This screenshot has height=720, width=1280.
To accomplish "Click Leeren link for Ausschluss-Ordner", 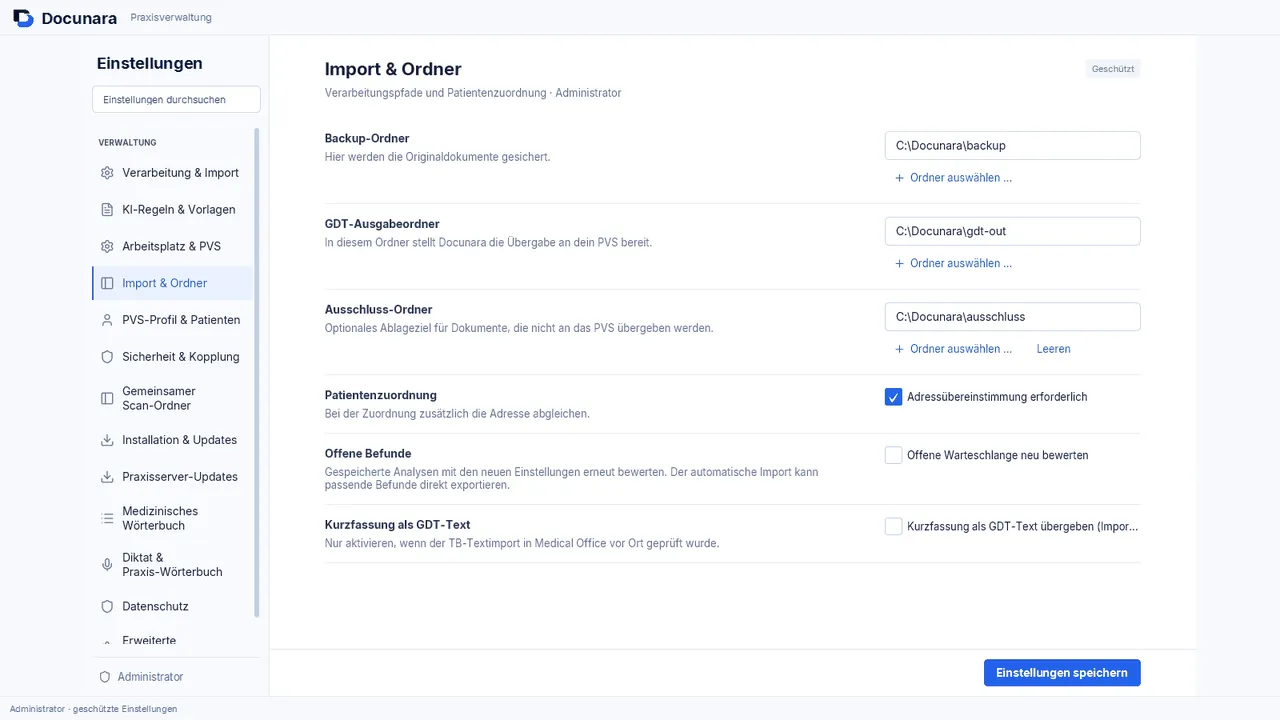I will [1054, 349].
